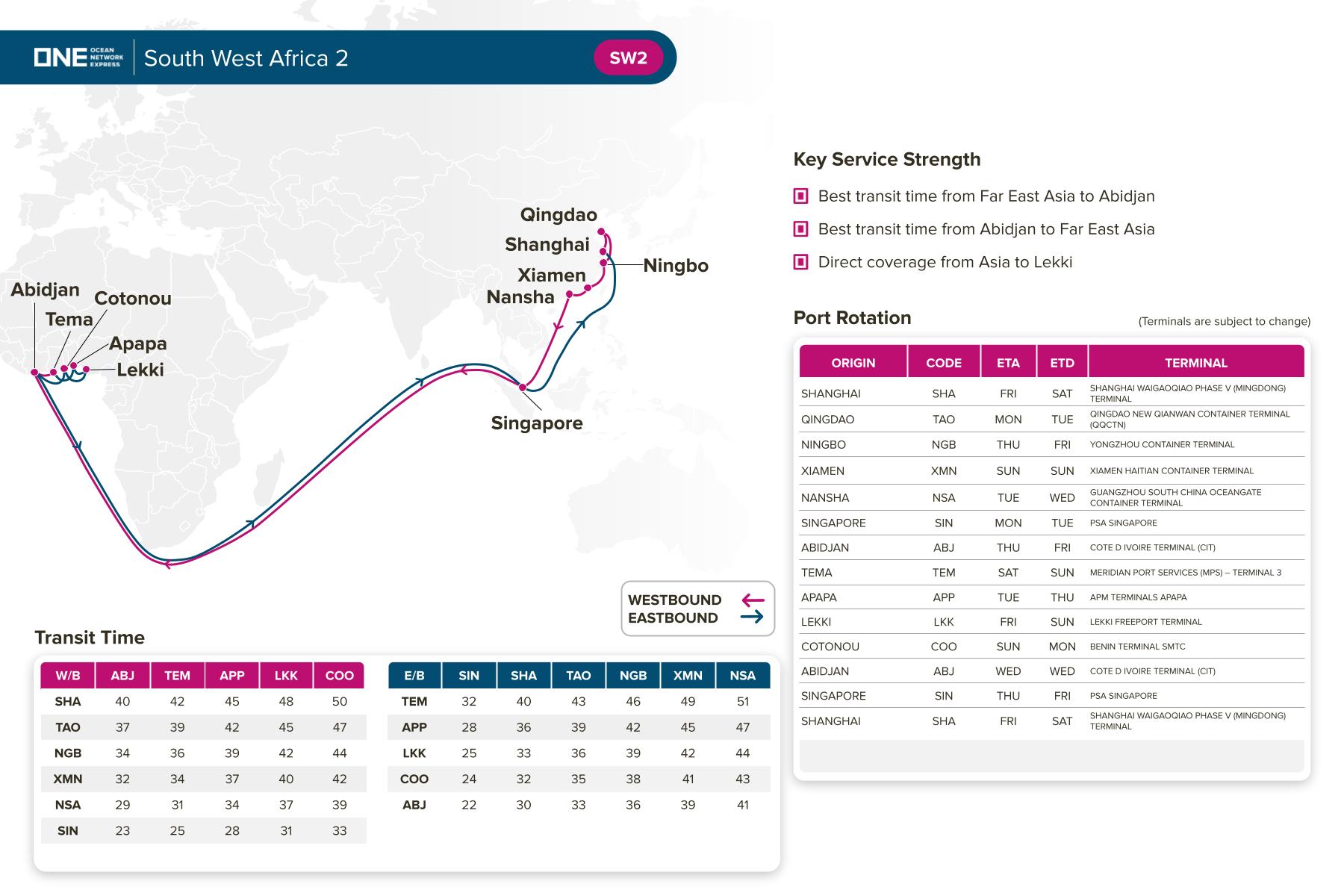Screen dimensions: 1344x896
Task: Click the LKK column header in westbound table
Action: pyautogui.click(x=286, y=675)
